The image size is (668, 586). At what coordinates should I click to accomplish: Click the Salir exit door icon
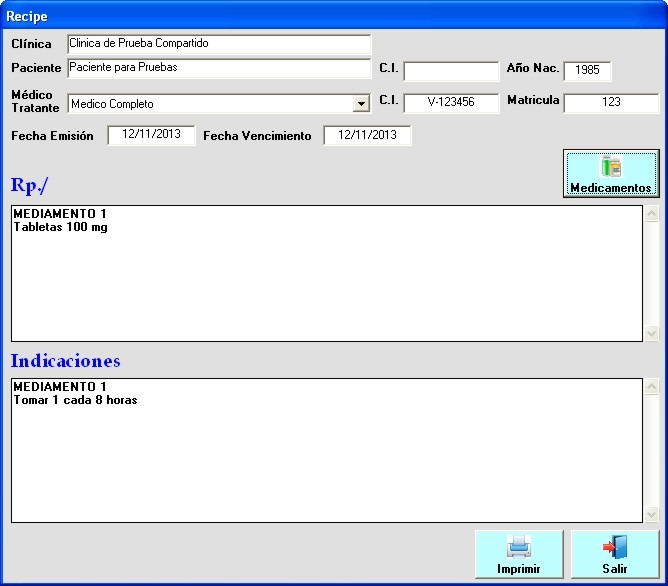[615, 547]
